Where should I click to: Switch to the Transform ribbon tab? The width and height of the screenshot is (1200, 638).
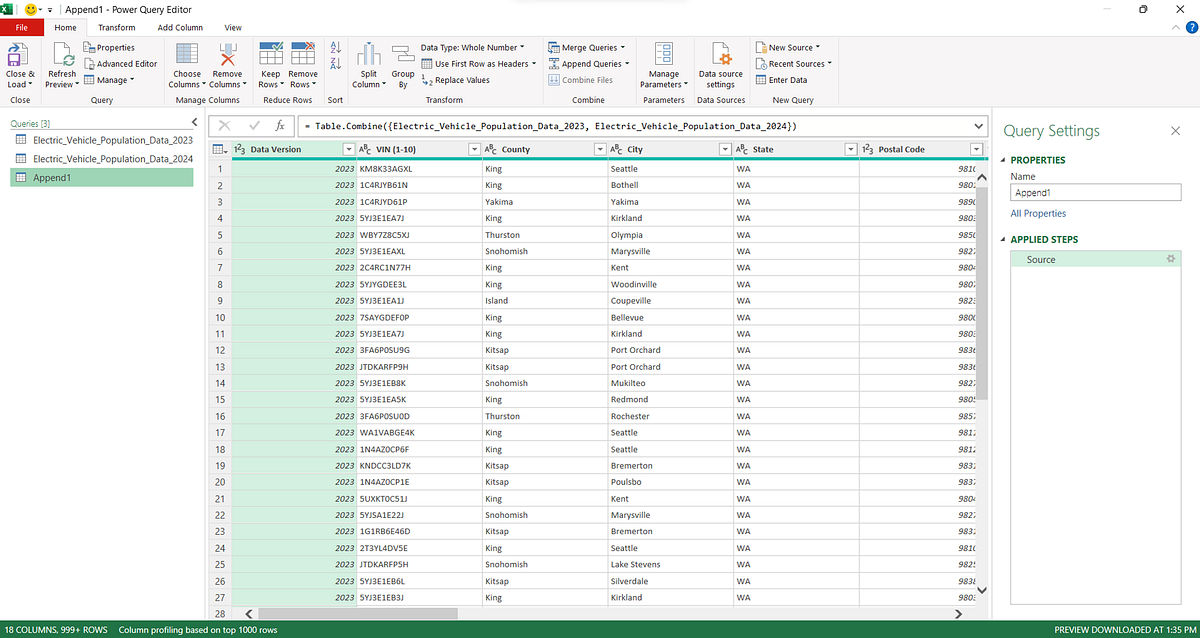pos(116,27)
